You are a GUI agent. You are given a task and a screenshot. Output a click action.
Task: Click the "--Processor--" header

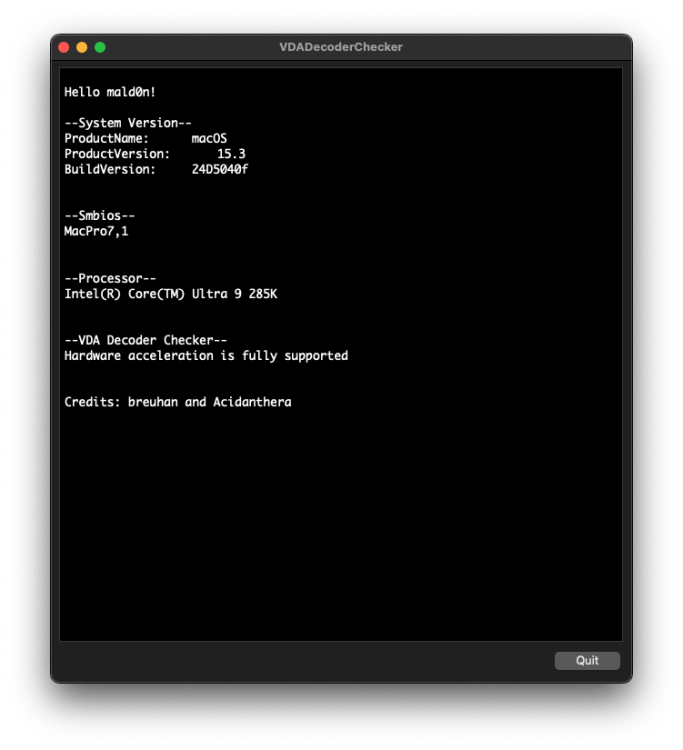tap(110, 278)
